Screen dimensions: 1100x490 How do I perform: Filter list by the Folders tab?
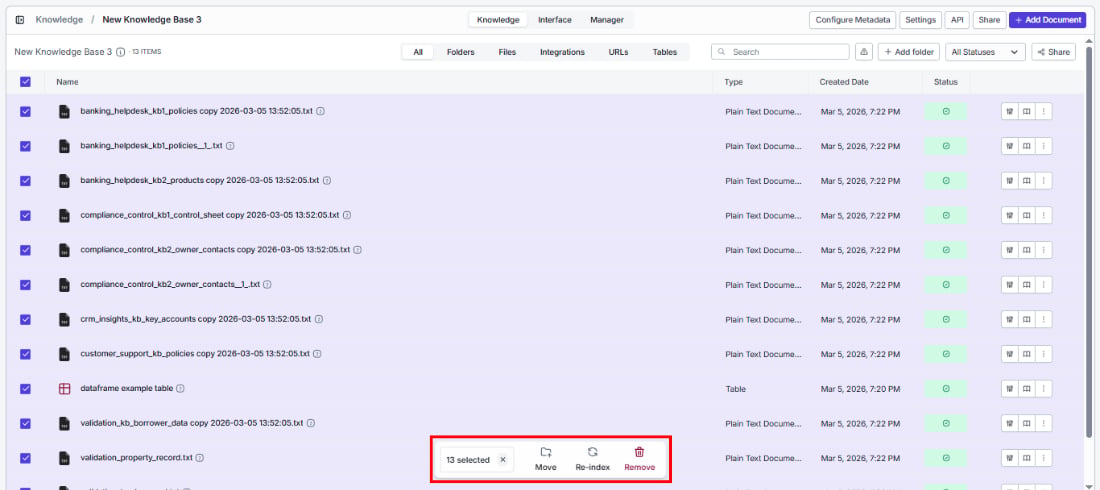click(460, 52)
